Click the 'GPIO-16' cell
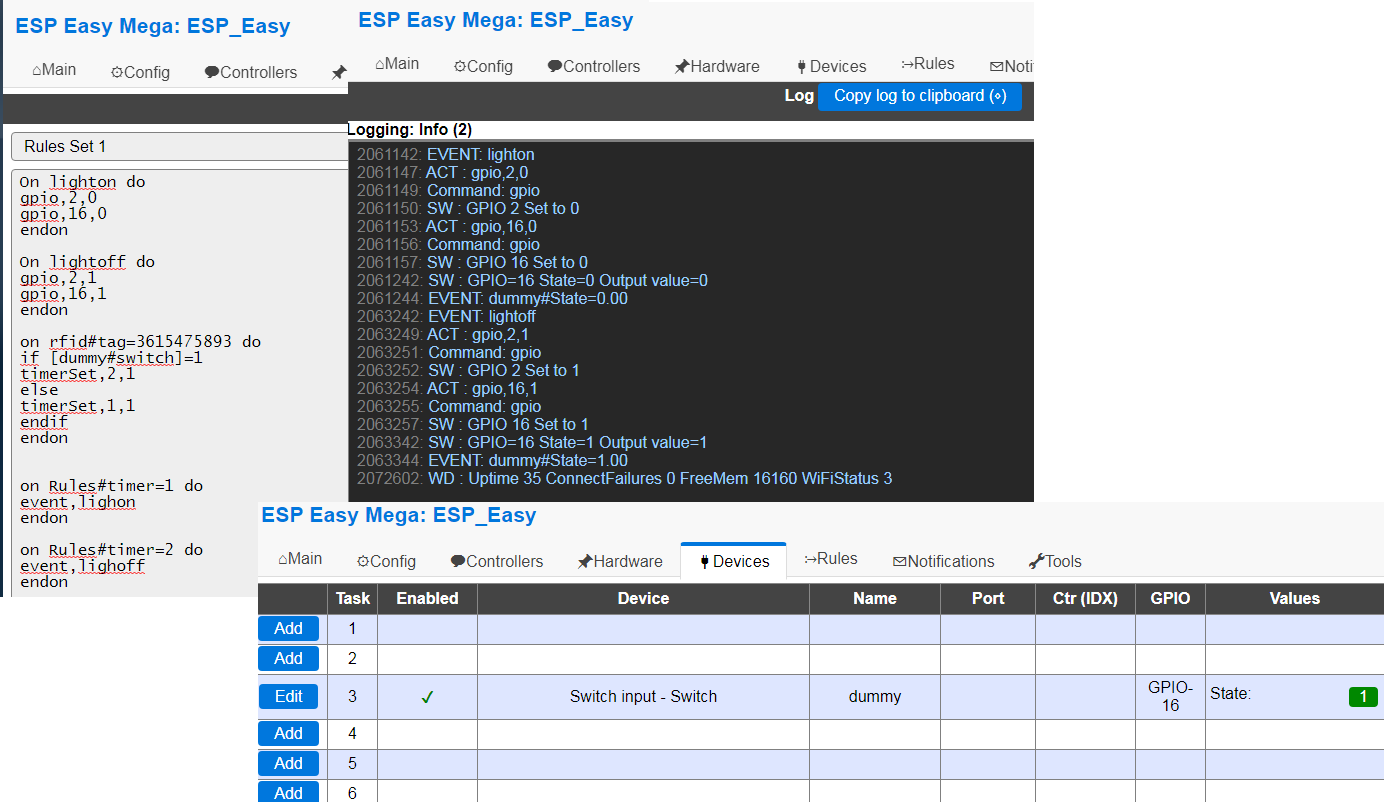 pyautogui.click(x=1170, y=696)
